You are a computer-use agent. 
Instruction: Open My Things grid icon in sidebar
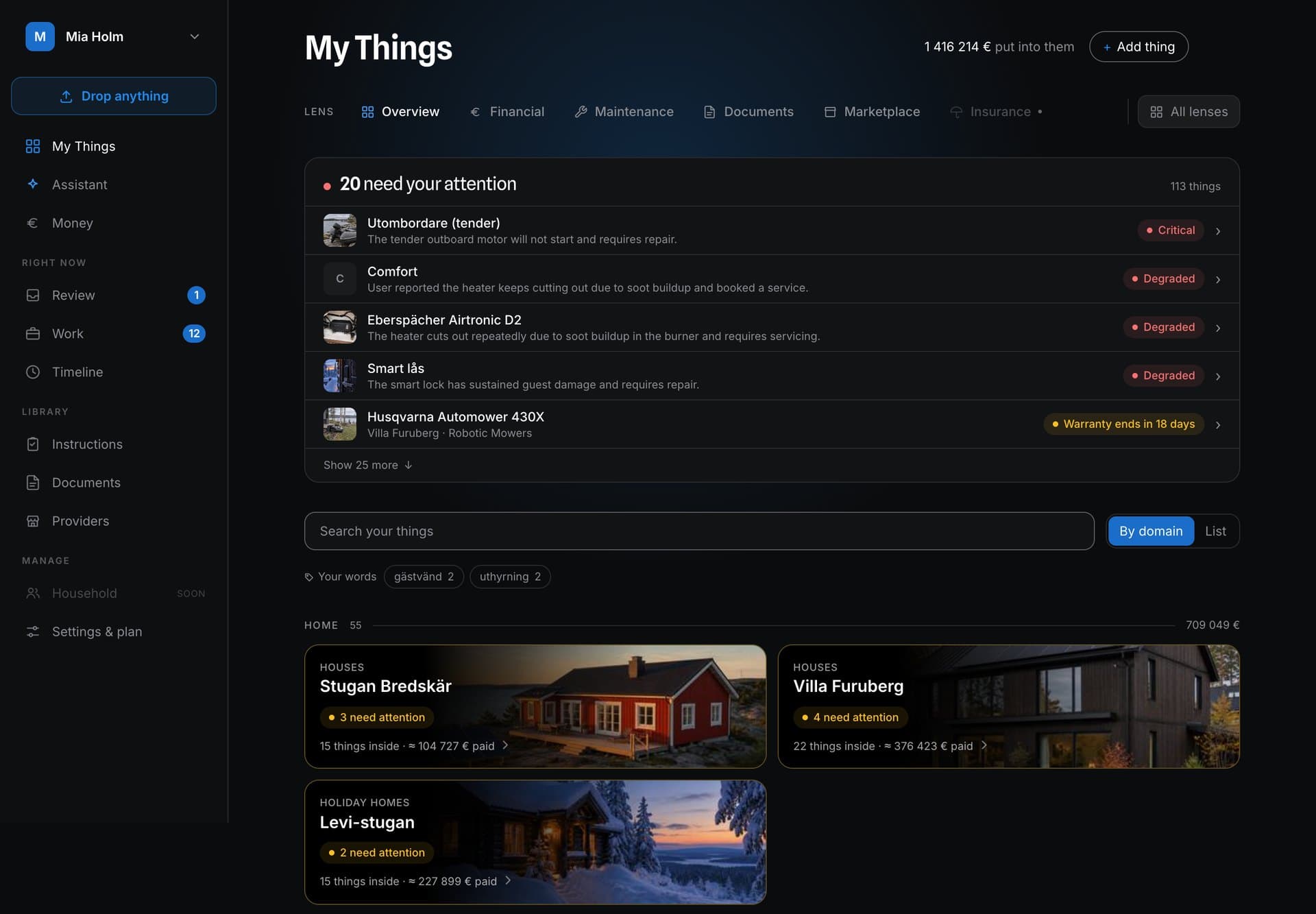coord(33,146)
